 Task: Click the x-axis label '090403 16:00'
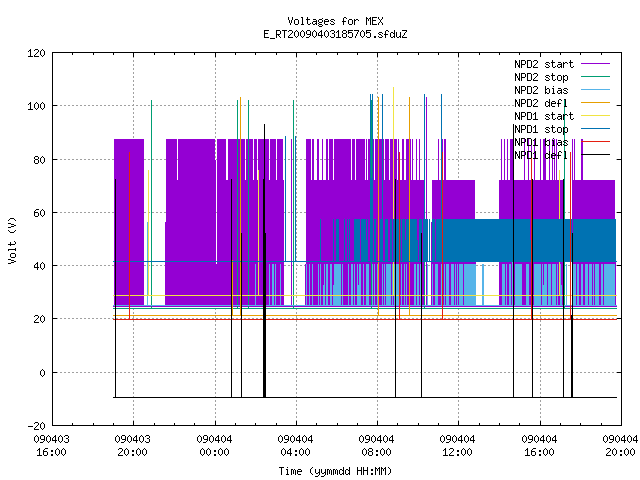[x=51, y=446]
